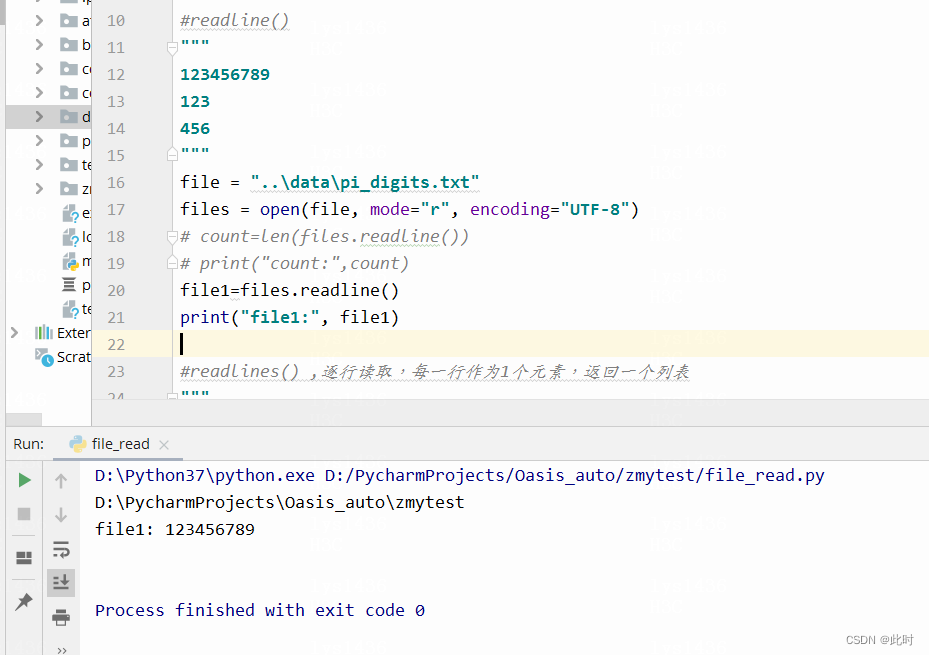Click the folder icon in the highlighted 'd' row
Image resolution: width=929 pixels, height=655 pixels.
coord(69,117)
